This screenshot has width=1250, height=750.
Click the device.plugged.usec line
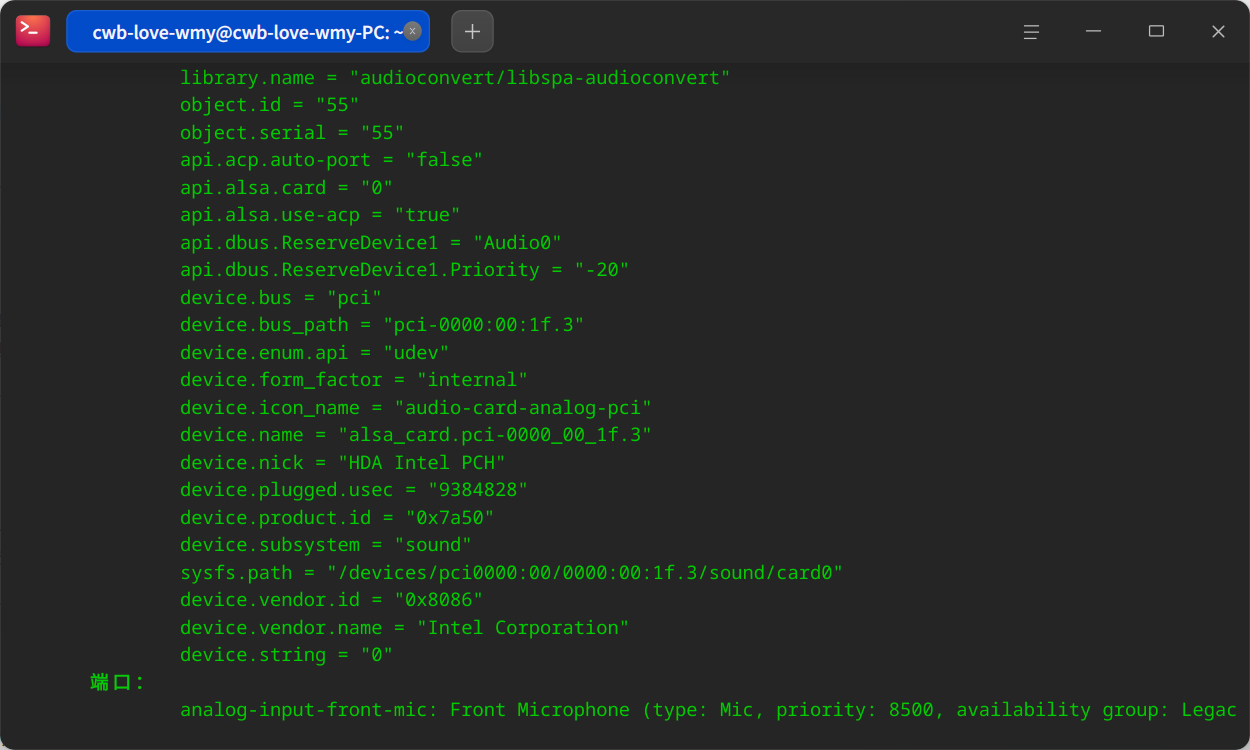[354, 490]
